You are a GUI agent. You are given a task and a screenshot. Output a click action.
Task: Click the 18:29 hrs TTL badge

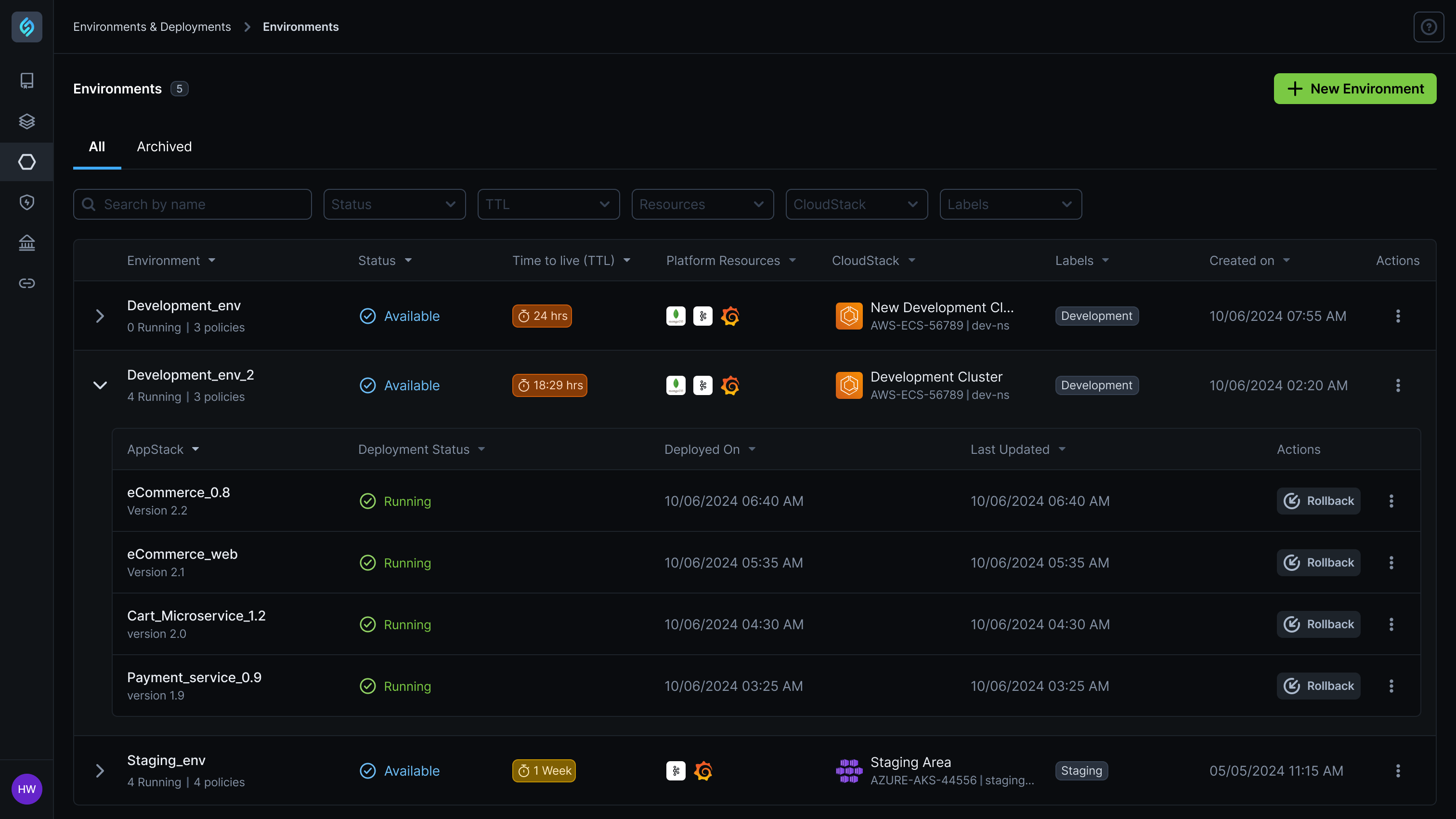pos(549,385)
